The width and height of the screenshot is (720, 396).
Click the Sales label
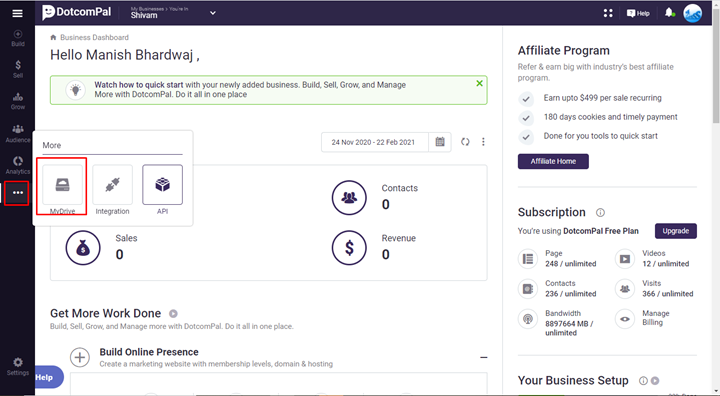point(126,238)
